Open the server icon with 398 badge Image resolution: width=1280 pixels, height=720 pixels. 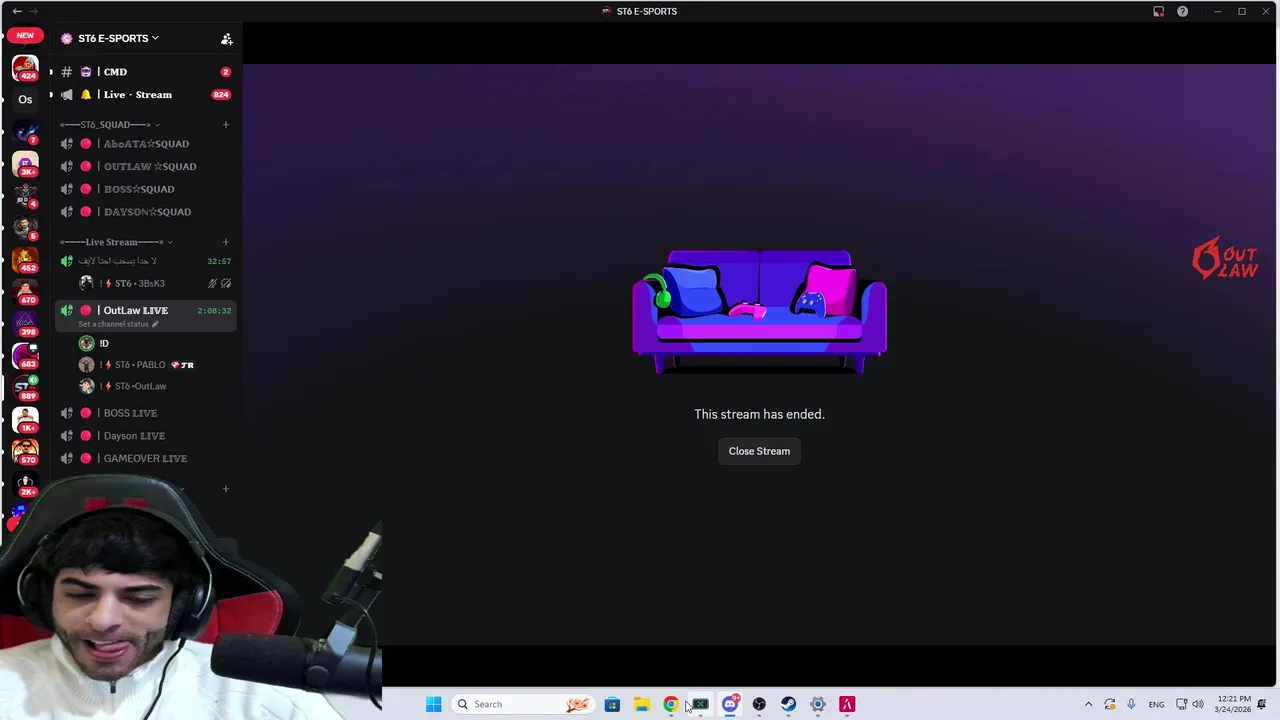point(25,323)
